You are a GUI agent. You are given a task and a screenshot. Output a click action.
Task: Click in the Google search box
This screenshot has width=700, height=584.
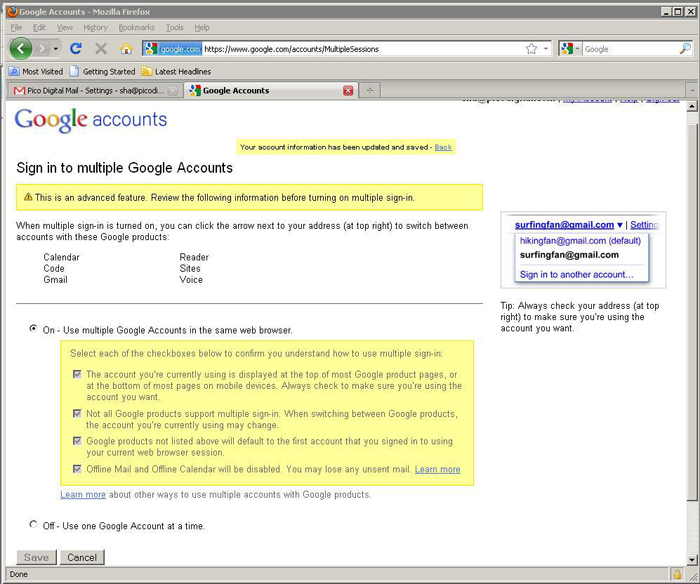point(629,49)
